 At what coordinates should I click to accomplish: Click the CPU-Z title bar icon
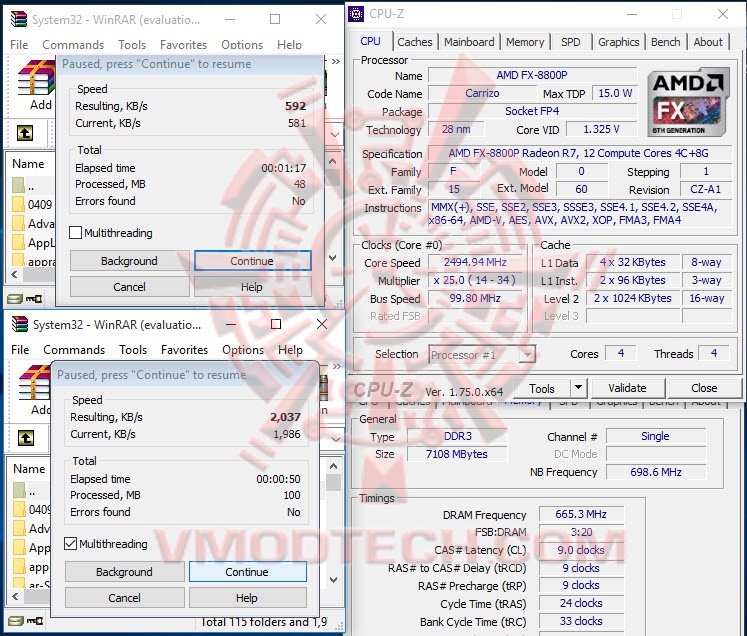coord(356,14)
